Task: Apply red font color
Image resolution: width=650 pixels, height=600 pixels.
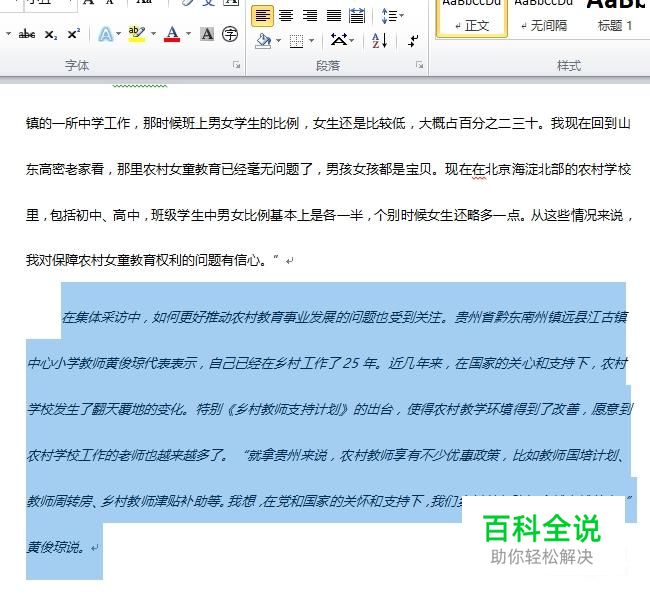Action: click(172, 34)
